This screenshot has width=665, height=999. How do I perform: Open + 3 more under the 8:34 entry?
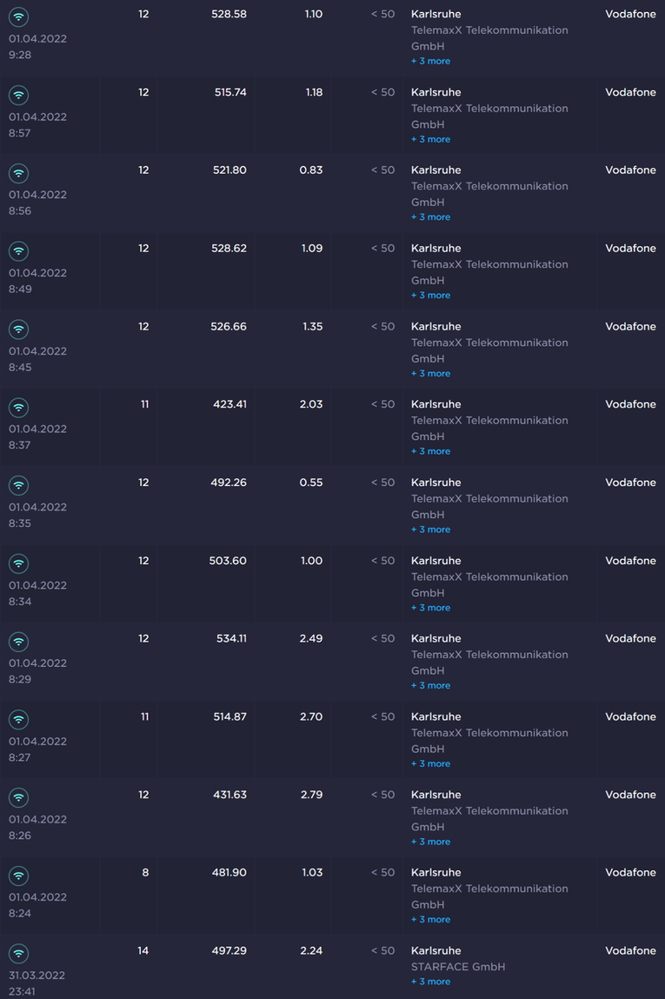(430, 607)
